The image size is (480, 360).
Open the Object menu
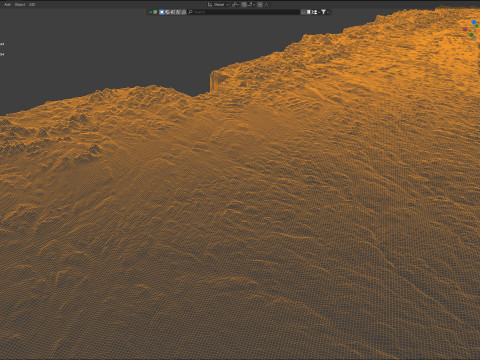(x=20, y=5)
